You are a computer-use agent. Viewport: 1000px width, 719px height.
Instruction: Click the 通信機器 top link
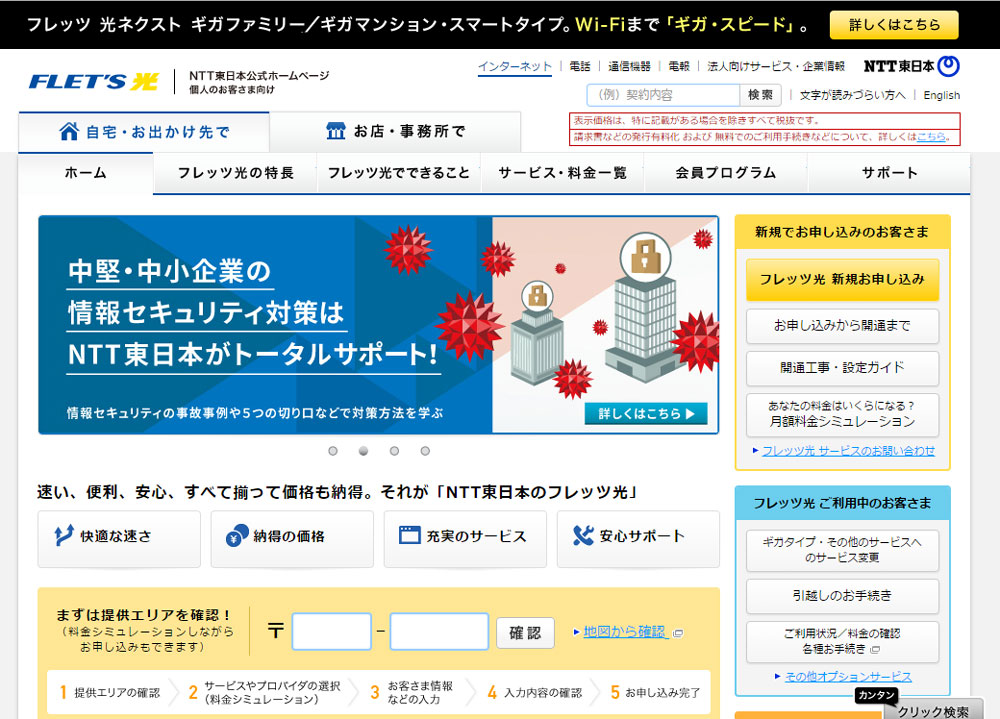click(x=629, y=66)
